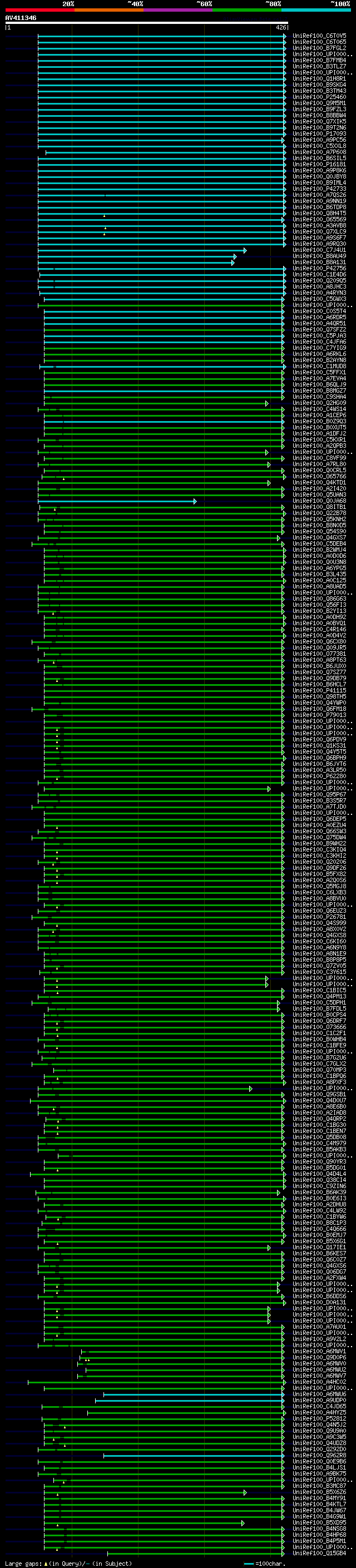
Task: Open hit UniRef100_Q15GB4
Action: point(319,1554)
